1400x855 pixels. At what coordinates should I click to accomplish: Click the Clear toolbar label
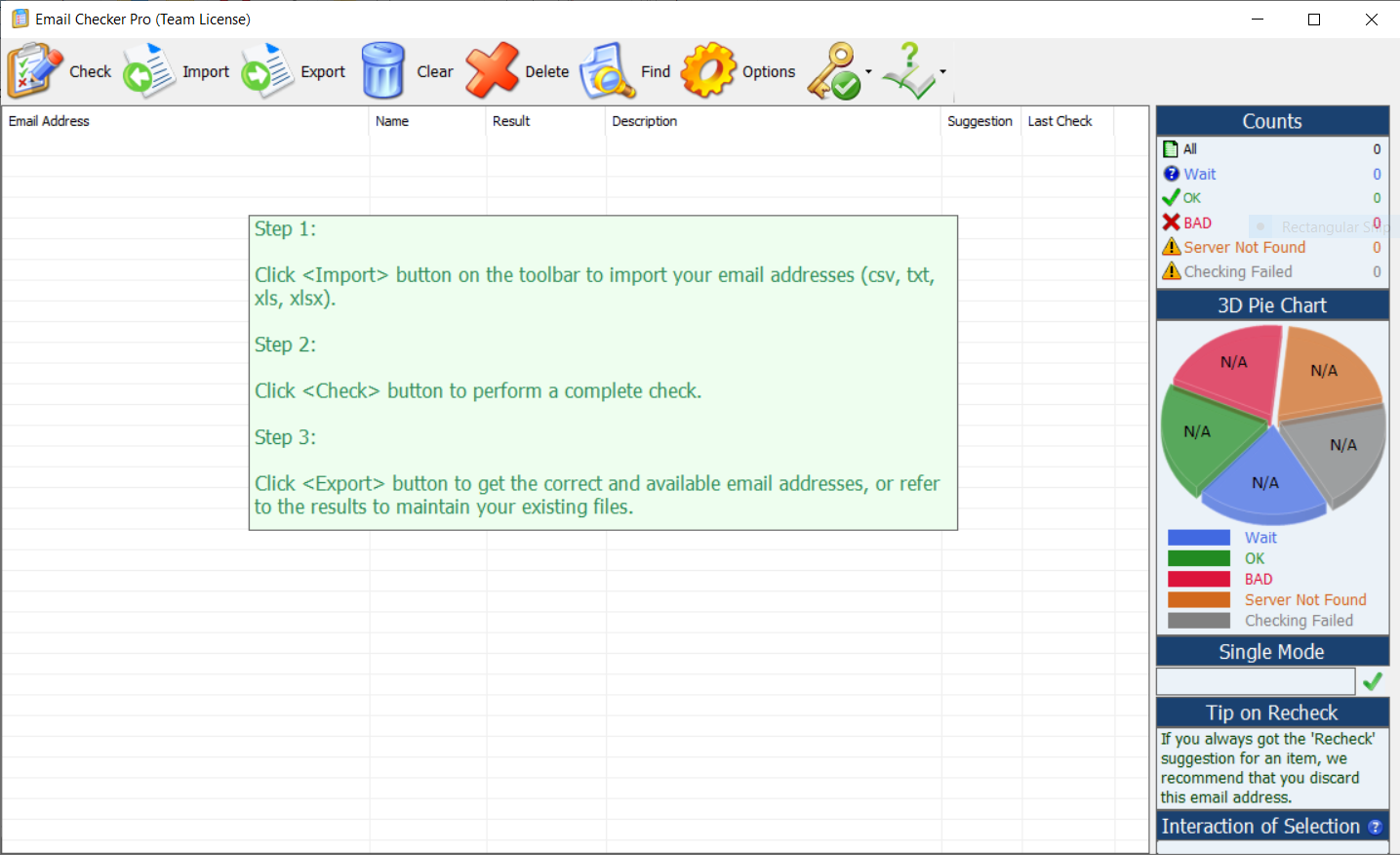435,71
